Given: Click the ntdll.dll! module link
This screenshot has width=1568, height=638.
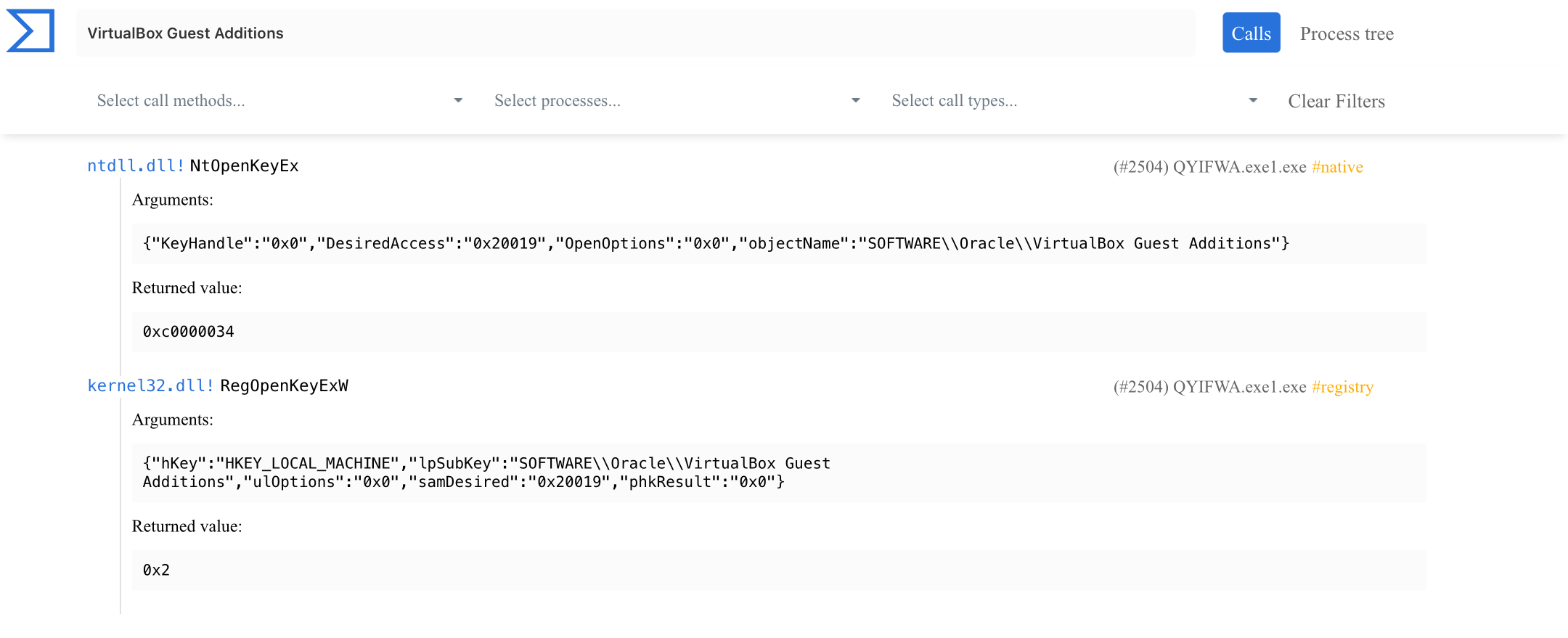Looking at the screenshot, I should click(x=136, y=166).
